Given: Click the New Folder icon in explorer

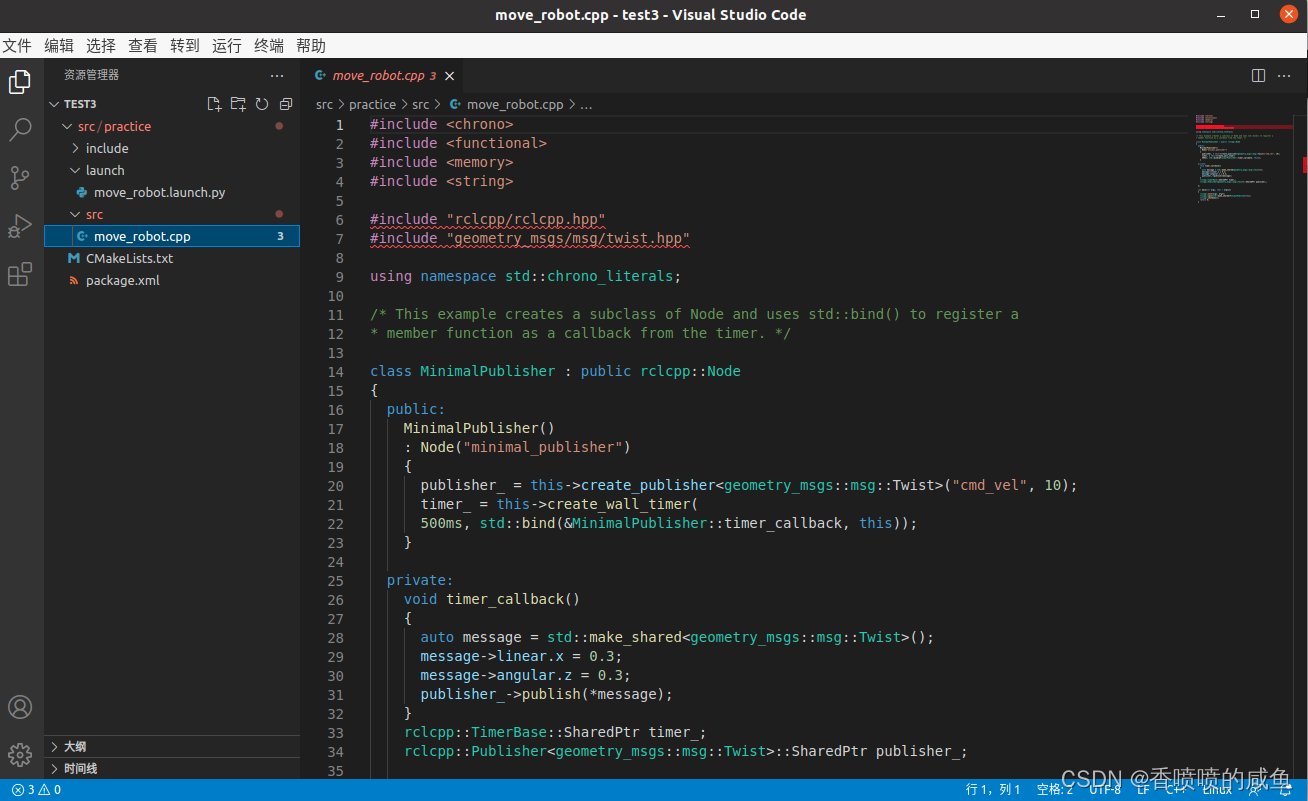Looking at the screenshot, I should coord(238,104).
